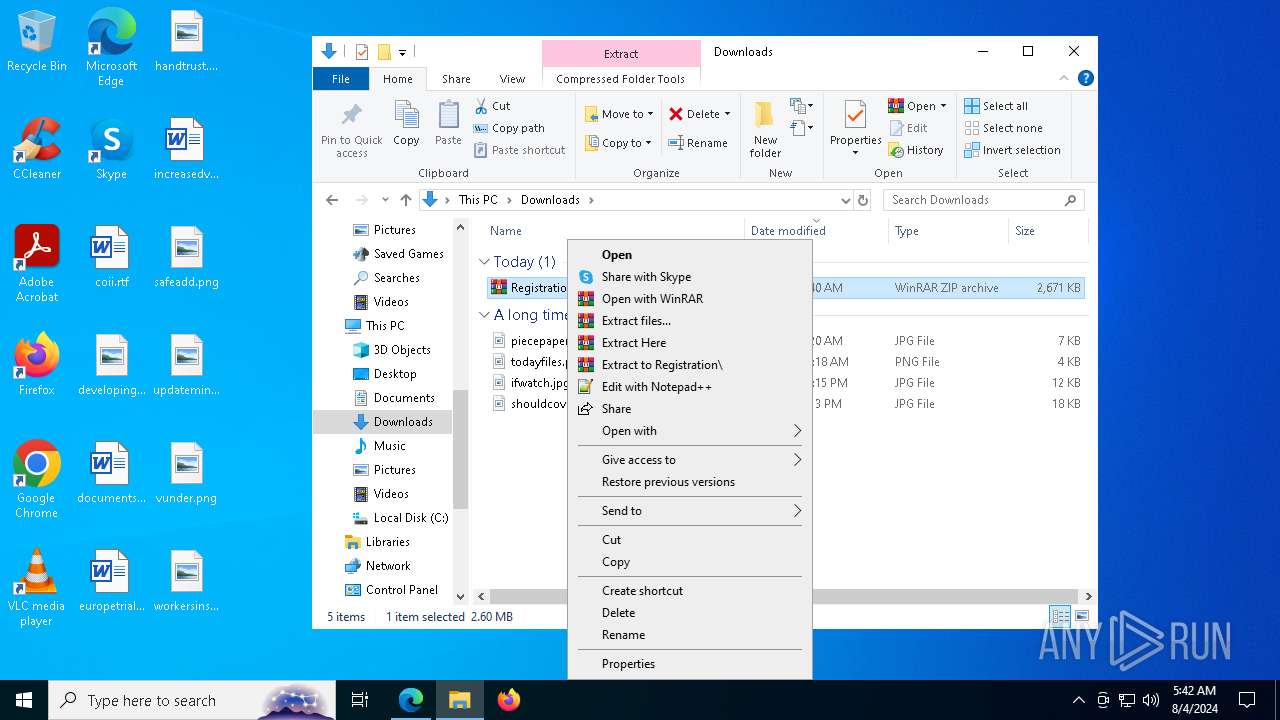Select Local Disk (C:) in navigation pane
This screenshot has height=720, width=1280.
[x=401, y=518]
